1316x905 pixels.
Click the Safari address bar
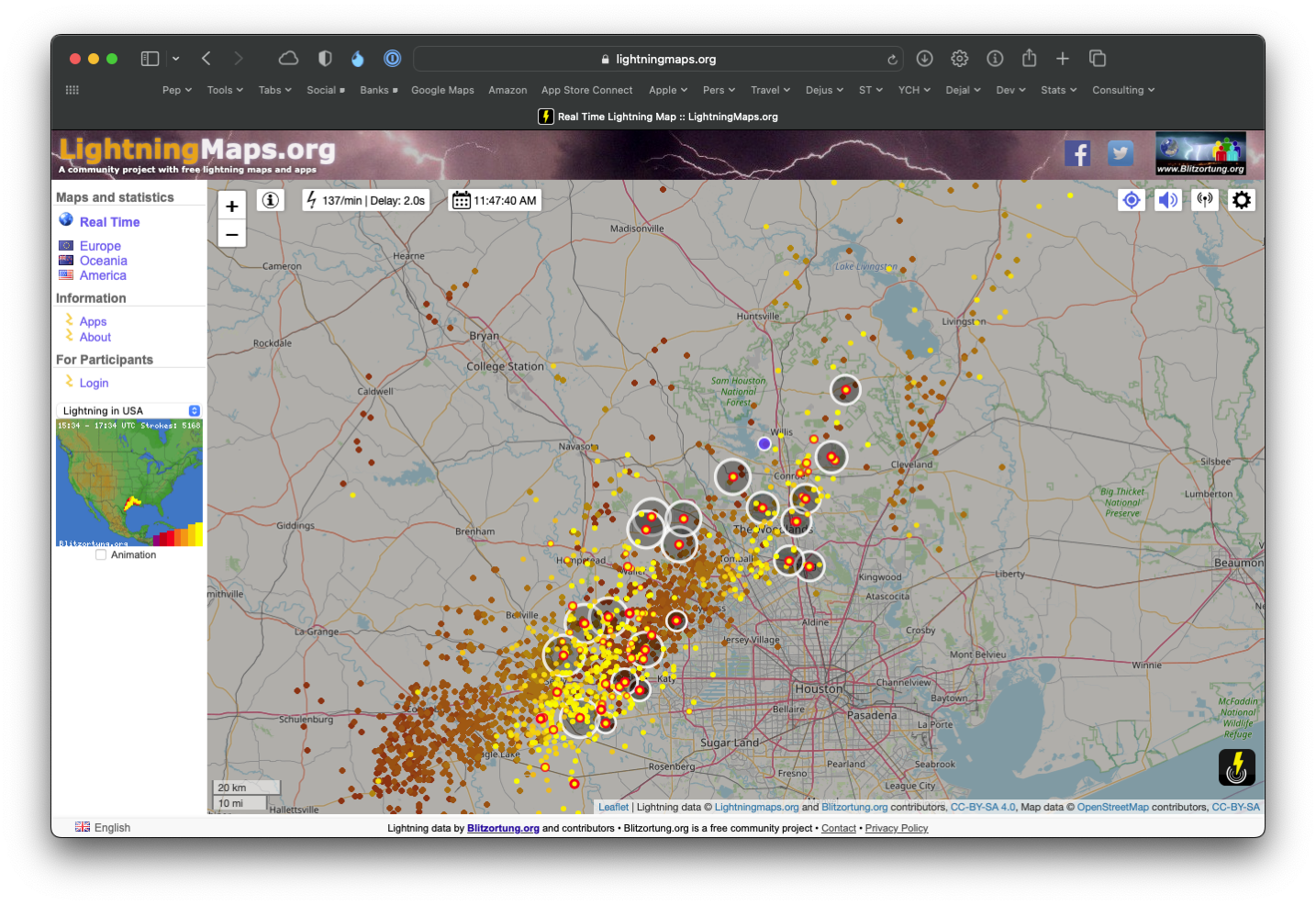pyautogui.click(x=658, y=59)
